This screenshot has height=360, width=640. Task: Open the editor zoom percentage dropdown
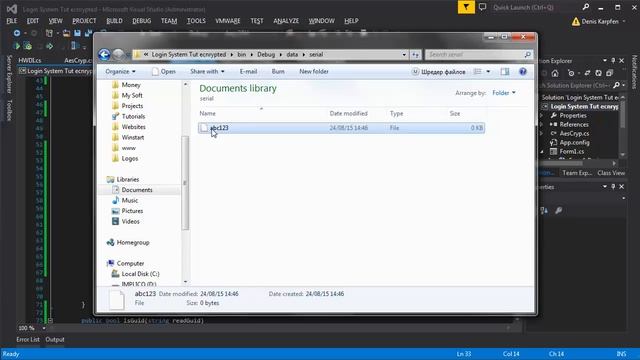coord(44,328)
